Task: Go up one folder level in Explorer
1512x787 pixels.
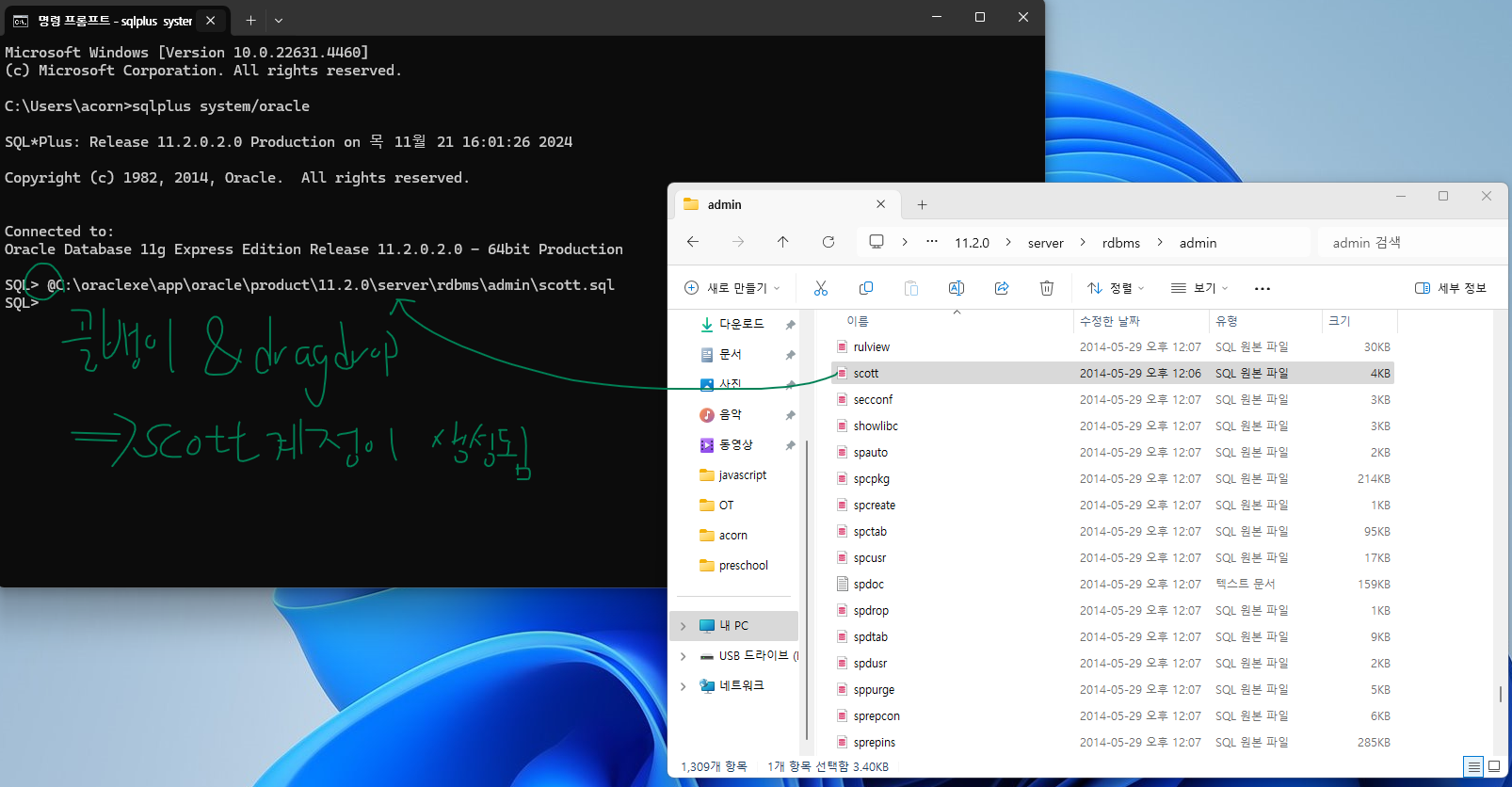Action: tap(782, 242)
